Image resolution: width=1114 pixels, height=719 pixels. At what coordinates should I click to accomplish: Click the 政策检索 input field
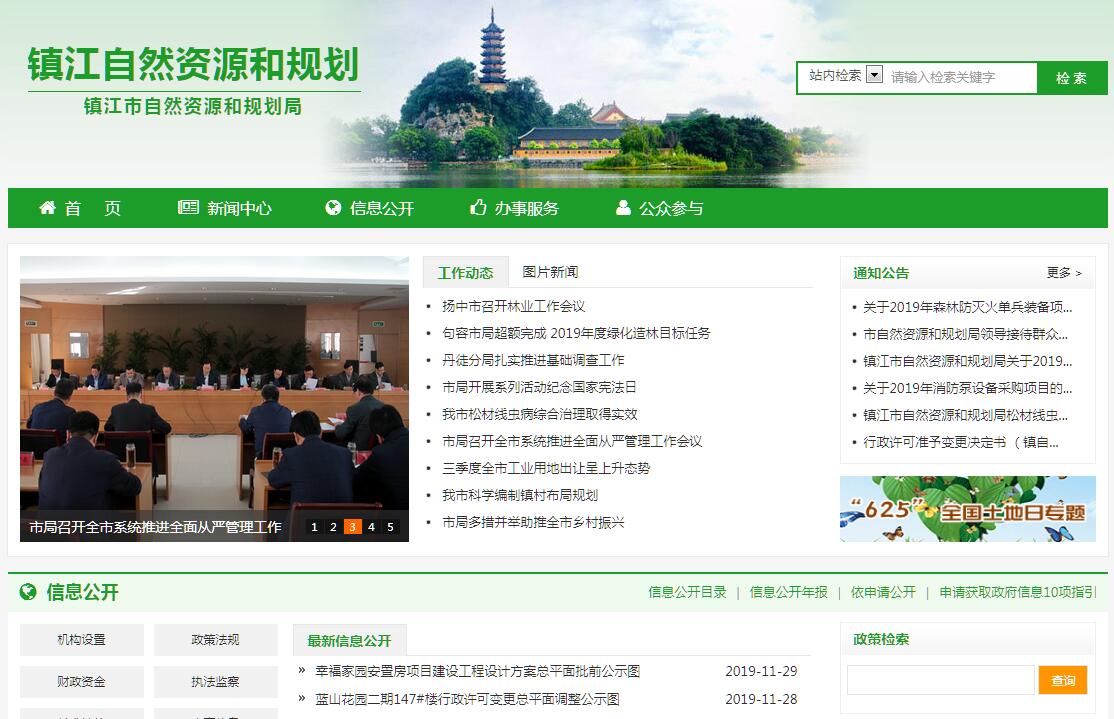pos(941,680)
